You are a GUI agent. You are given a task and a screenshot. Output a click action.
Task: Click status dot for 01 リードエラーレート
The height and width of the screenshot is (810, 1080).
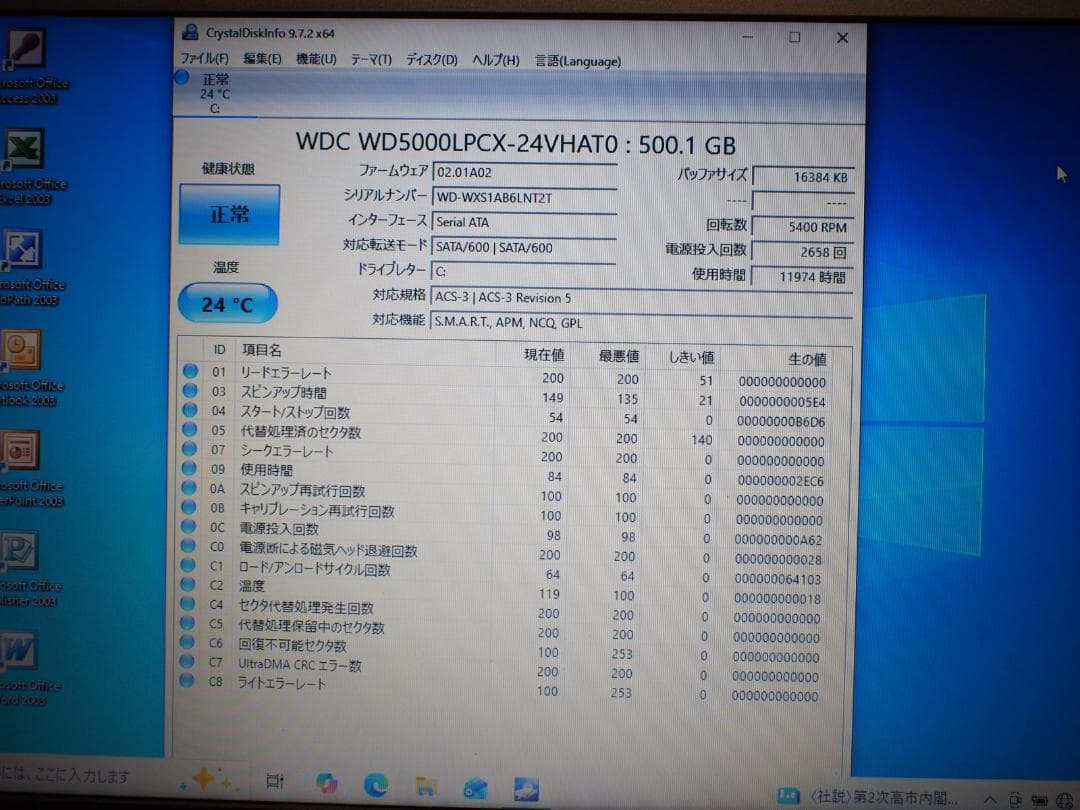[190, 371]
